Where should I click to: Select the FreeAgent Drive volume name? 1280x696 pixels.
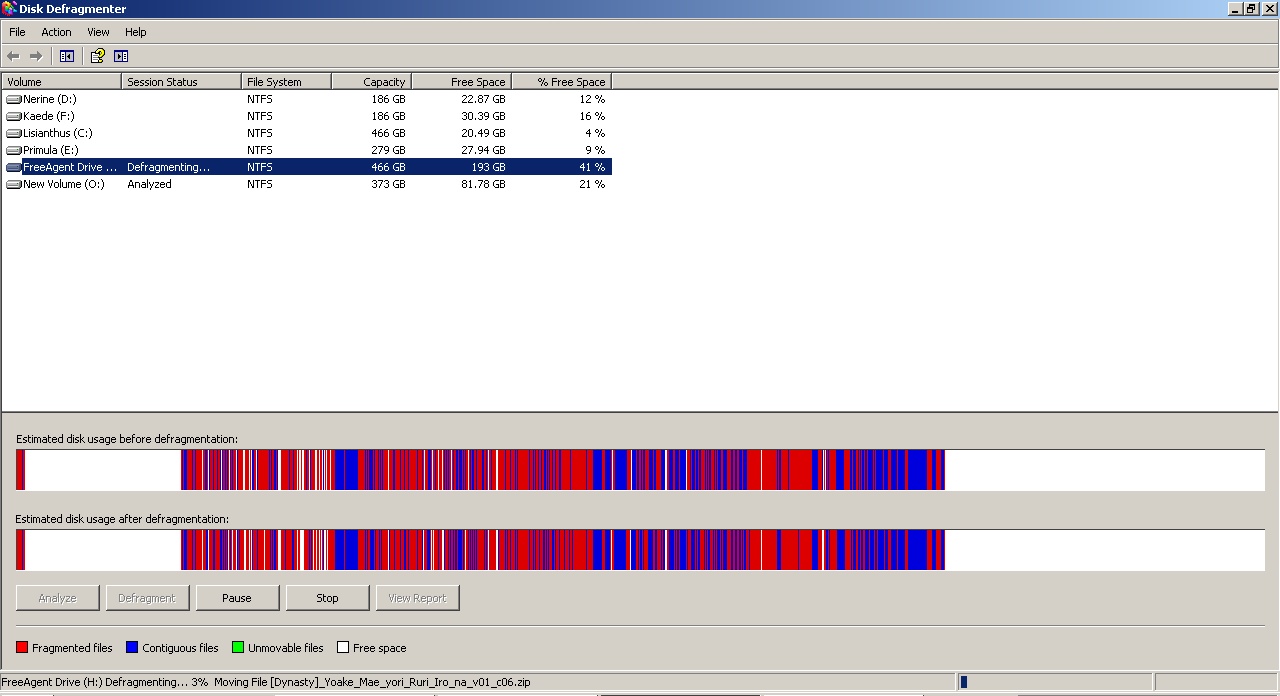[70, 167]
